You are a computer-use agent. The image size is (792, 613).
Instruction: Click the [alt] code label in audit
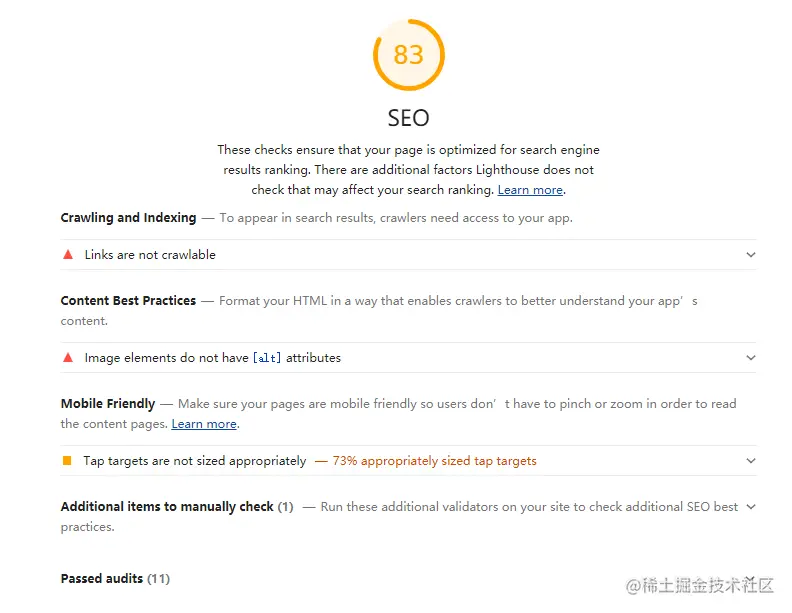tap(267, 357)
